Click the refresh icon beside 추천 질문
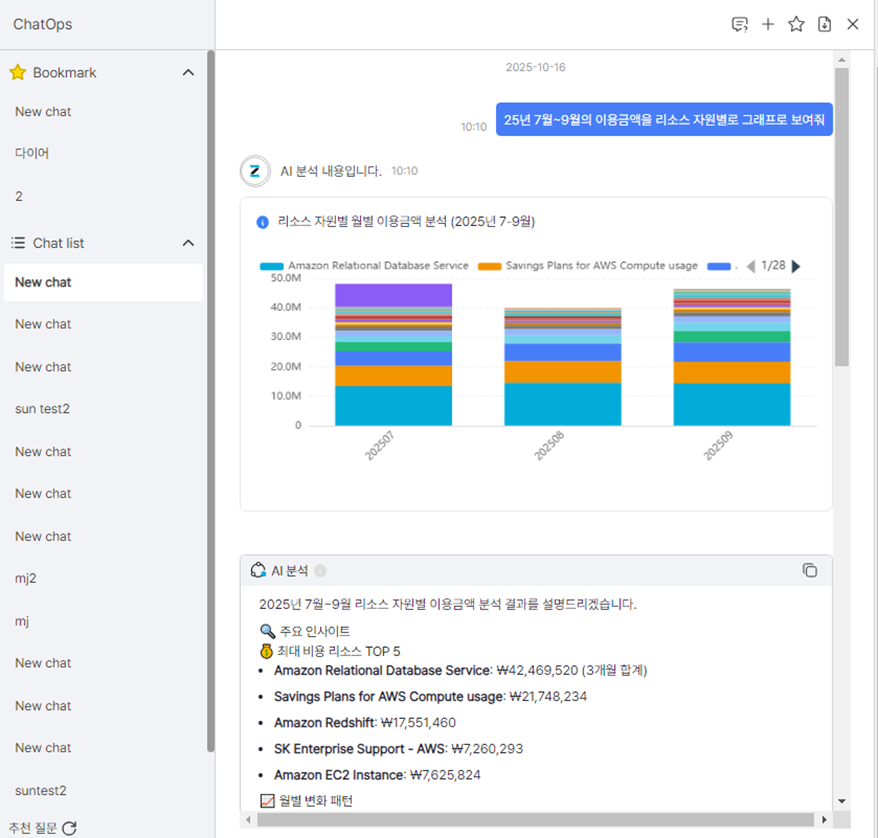Screen dimensions: 878x838 click(x=69, y=828)
